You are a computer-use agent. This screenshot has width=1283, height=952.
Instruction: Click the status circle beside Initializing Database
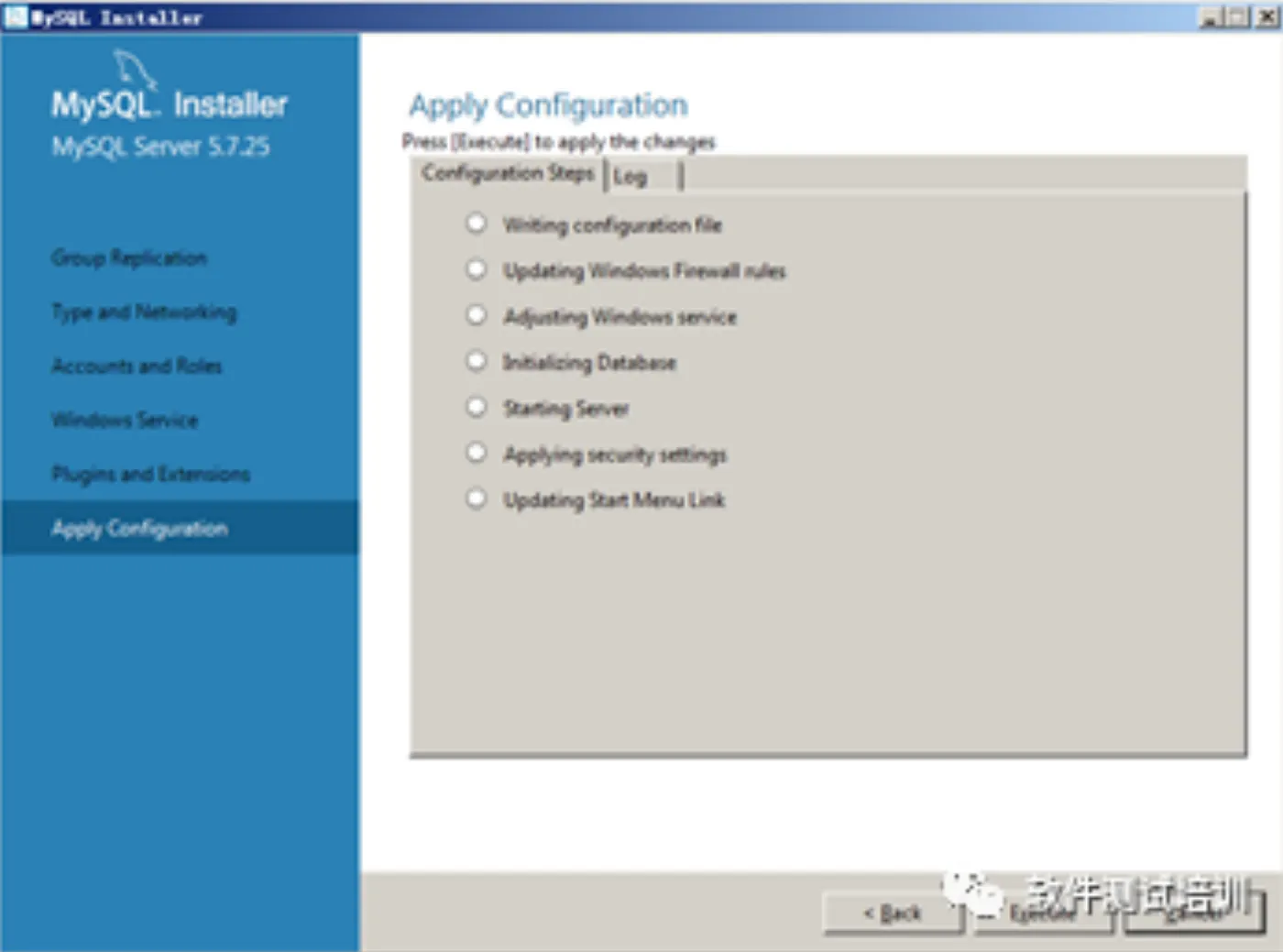pyautogui.click(x=476, y=361)
